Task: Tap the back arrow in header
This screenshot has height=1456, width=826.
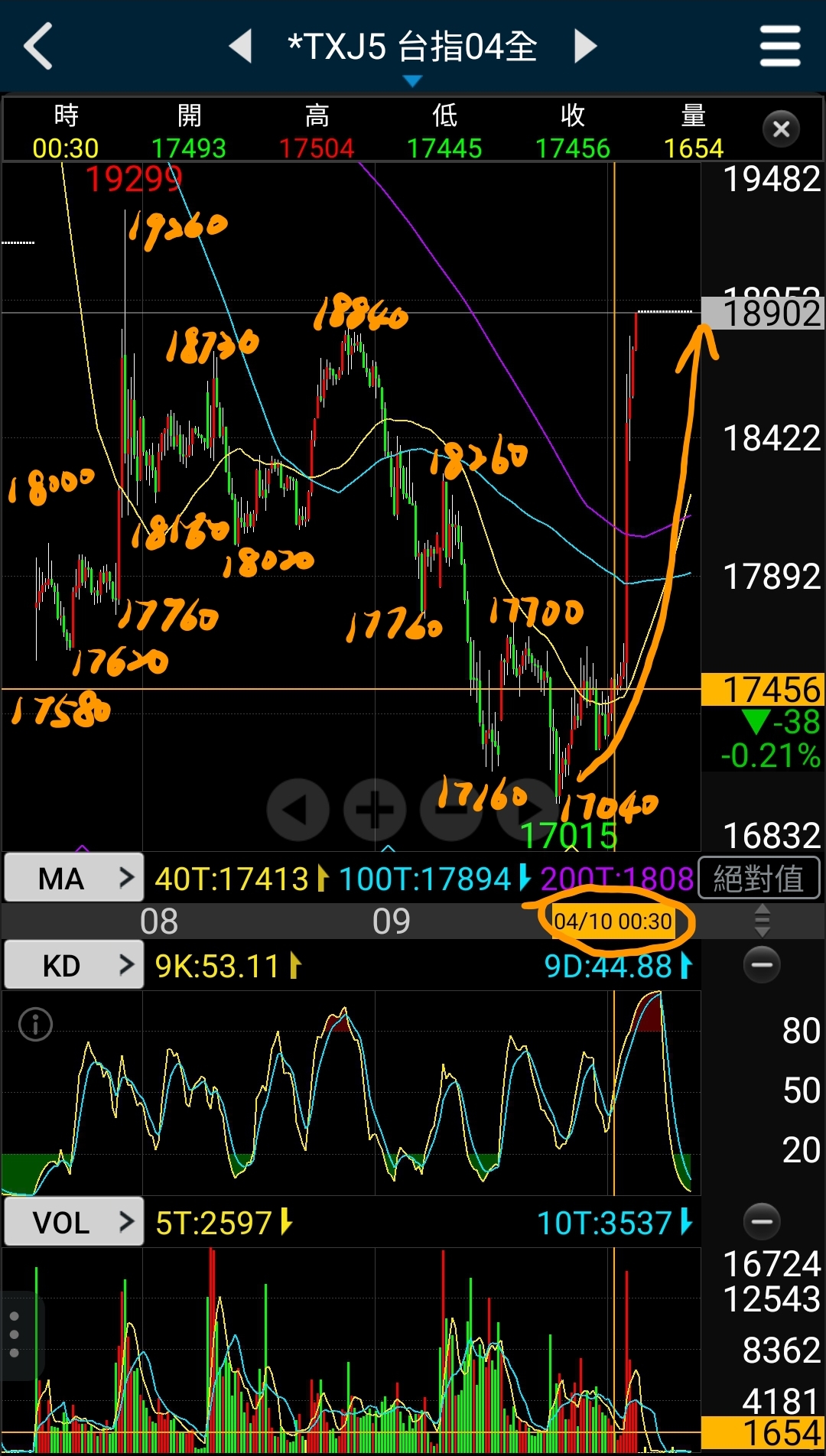Action: pyautogui.click(x=38, y=46)
